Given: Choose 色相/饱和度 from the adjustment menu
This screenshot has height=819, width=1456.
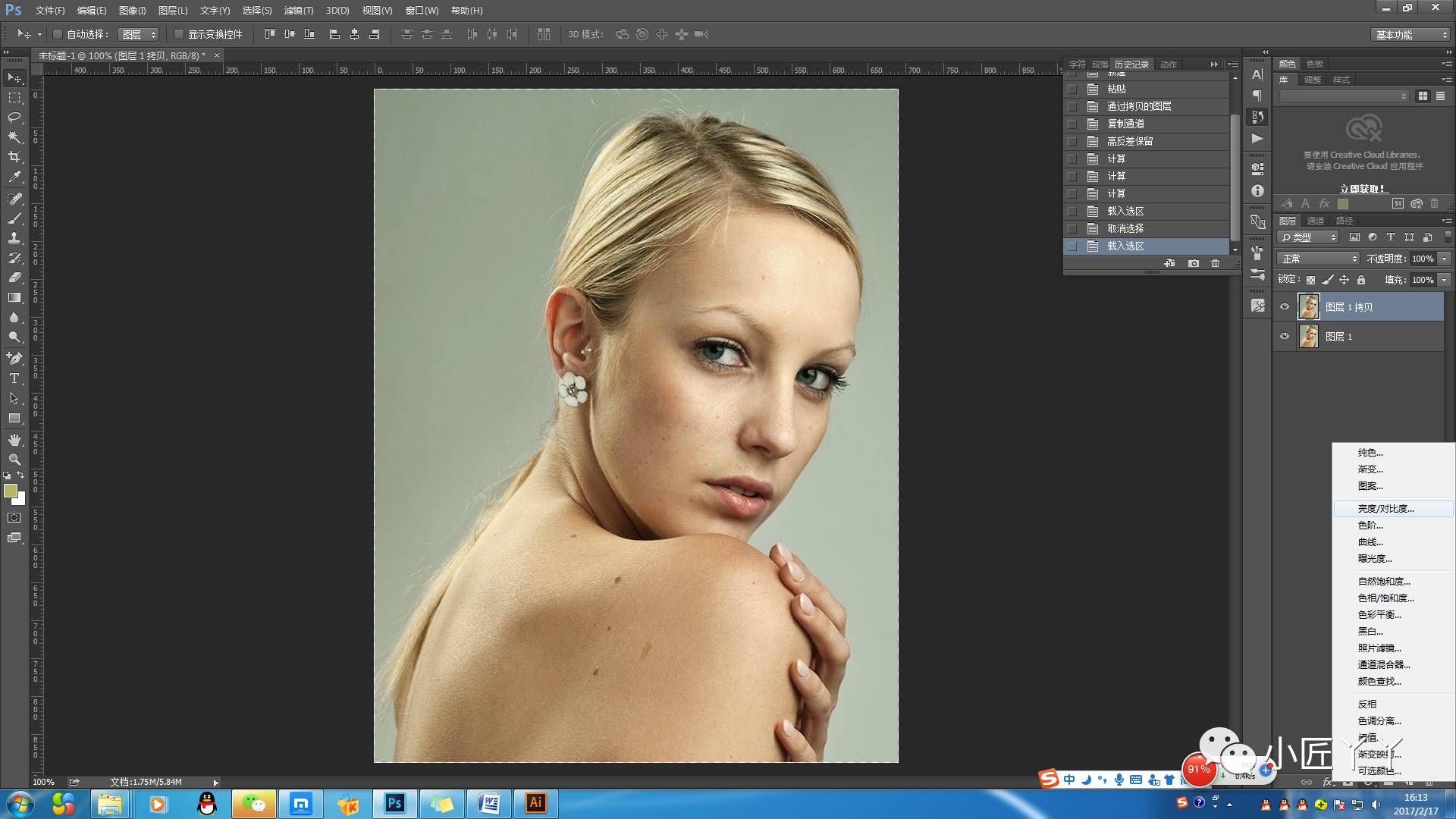Looking at the screenshot, I should tap(1394, 598).
